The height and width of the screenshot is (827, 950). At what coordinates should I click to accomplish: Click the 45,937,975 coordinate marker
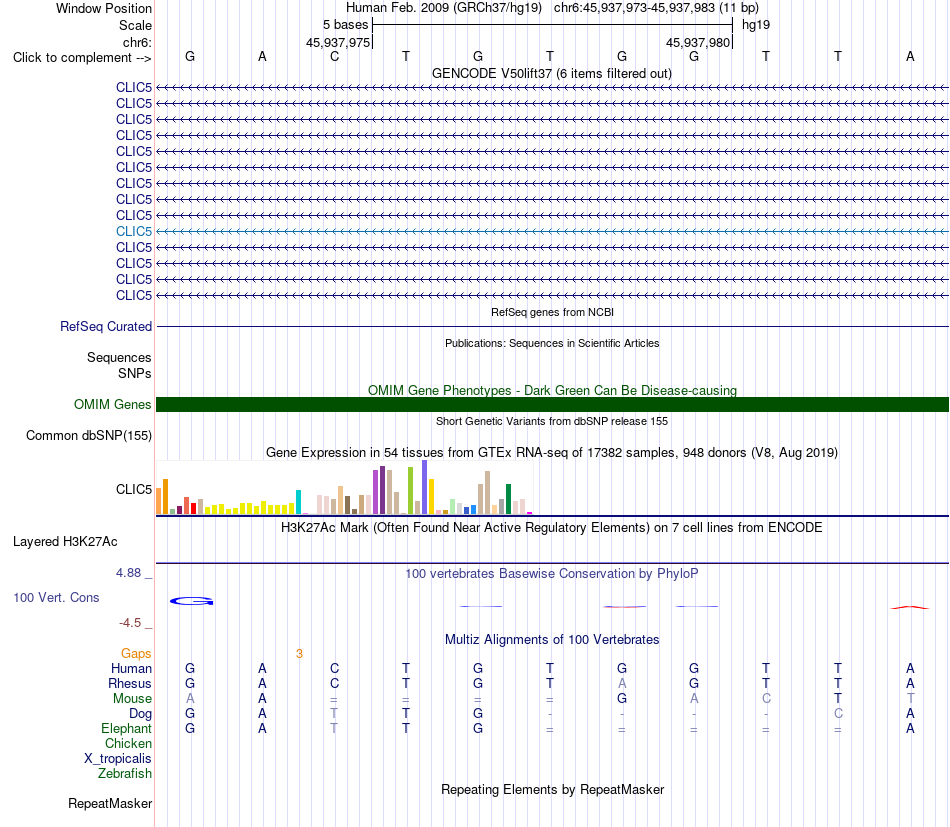pyautogui.click(x=338, y=42)
